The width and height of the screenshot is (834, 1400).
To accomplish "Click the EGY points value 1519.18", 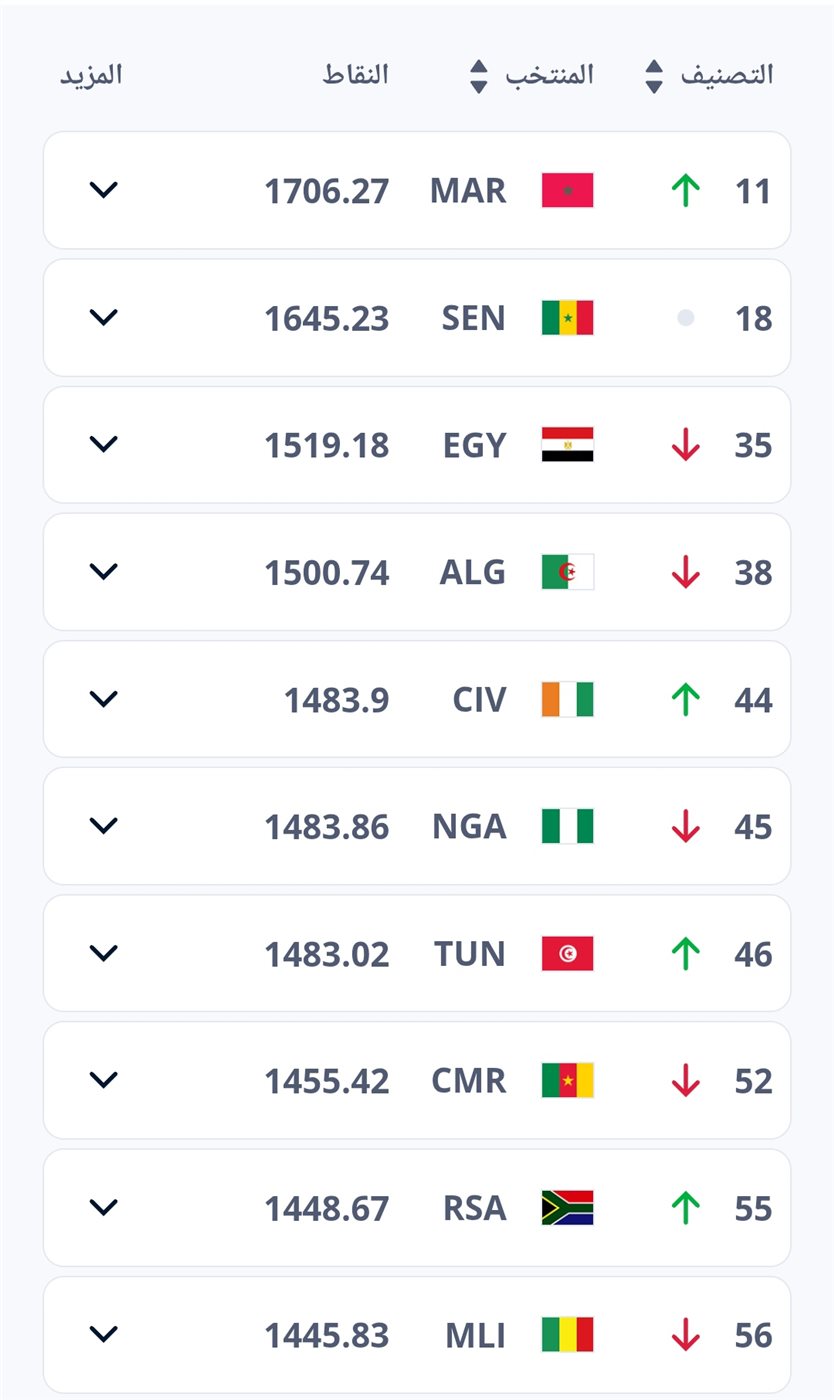I will coord(326,445).
